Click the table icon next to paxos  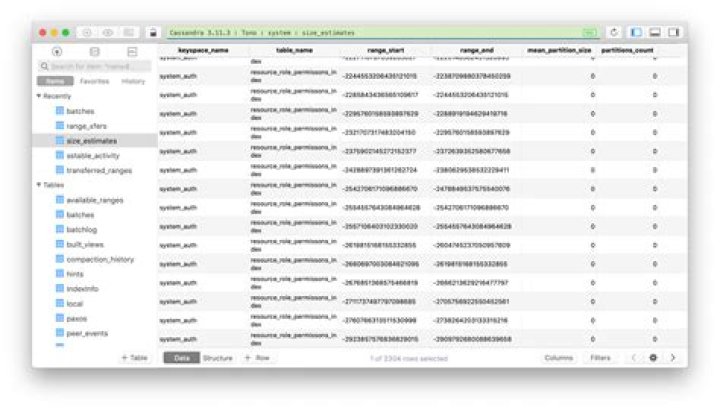[x=59, y=318]
